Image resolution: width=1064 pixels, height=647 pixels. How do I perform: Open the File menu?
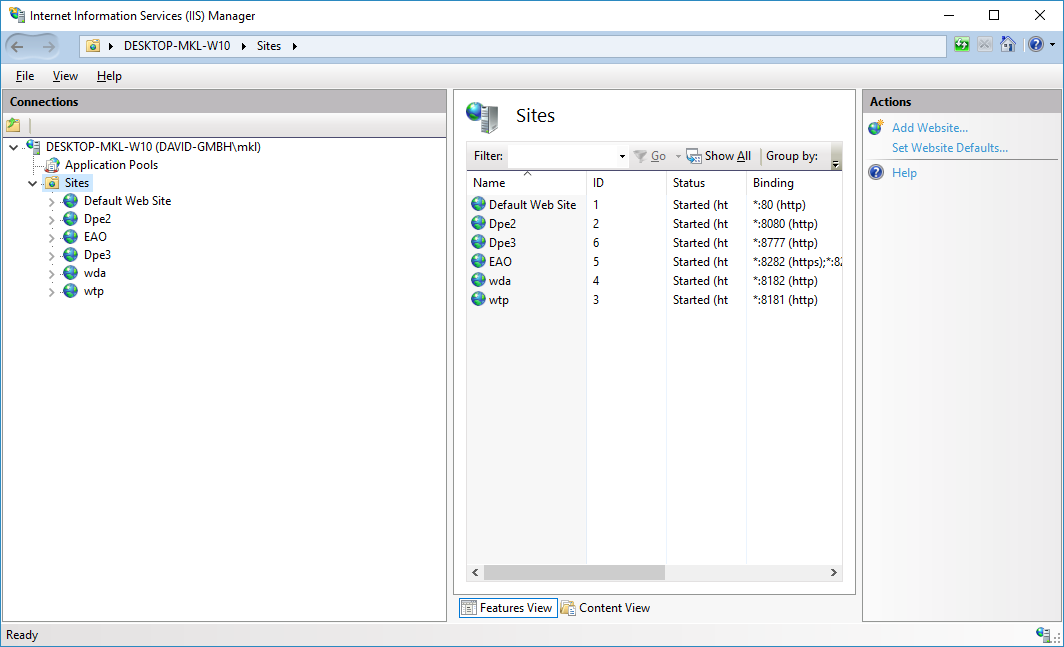pos(25,76)
